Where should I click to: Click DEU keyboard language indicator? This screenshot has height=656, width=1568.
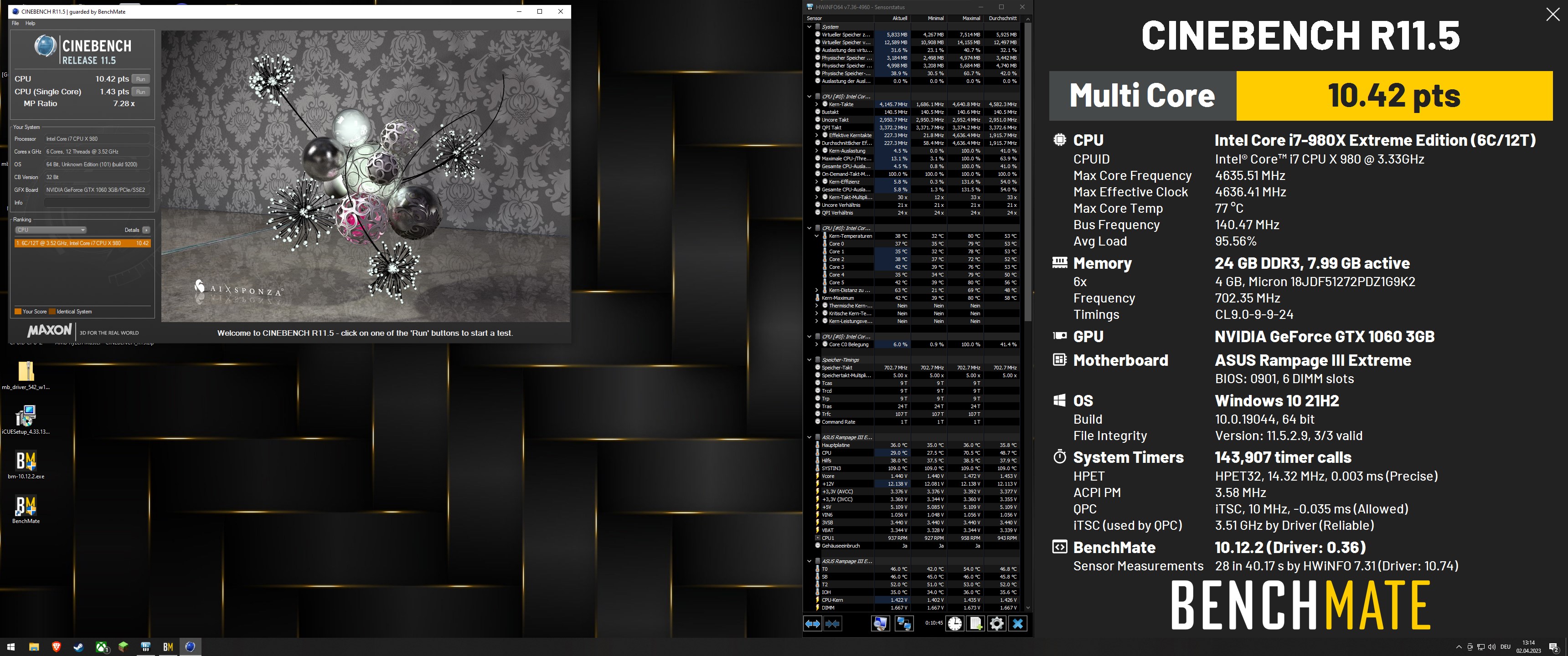1505,647
